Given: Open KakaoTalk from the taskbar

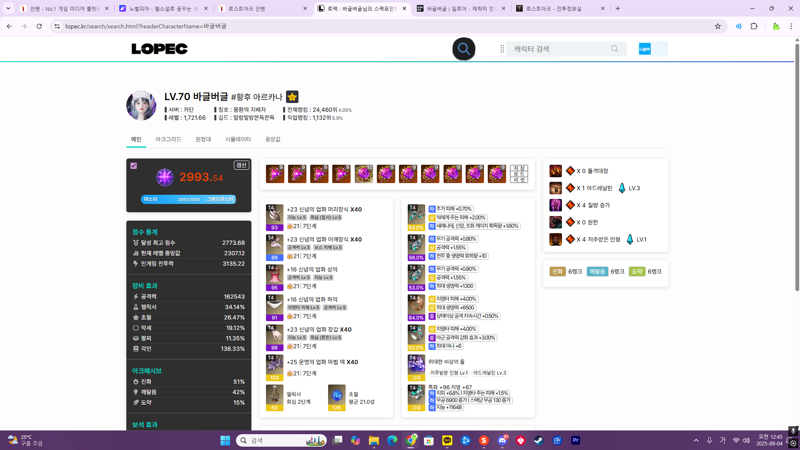Looking at the screenshot, I should [447, 440].
